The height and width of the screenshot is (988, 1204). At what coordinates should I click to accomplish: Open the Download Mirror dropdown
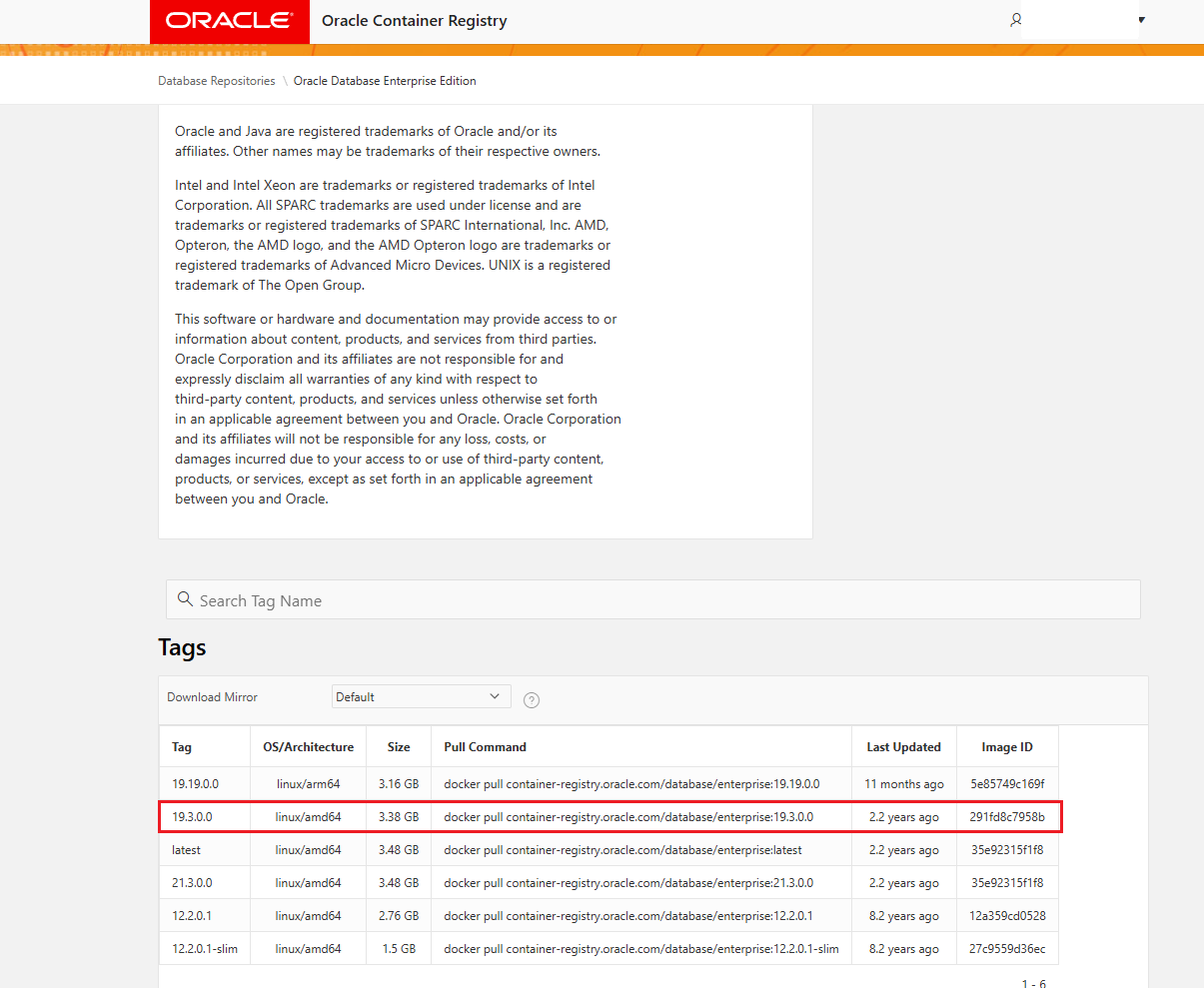coord(421,696)
